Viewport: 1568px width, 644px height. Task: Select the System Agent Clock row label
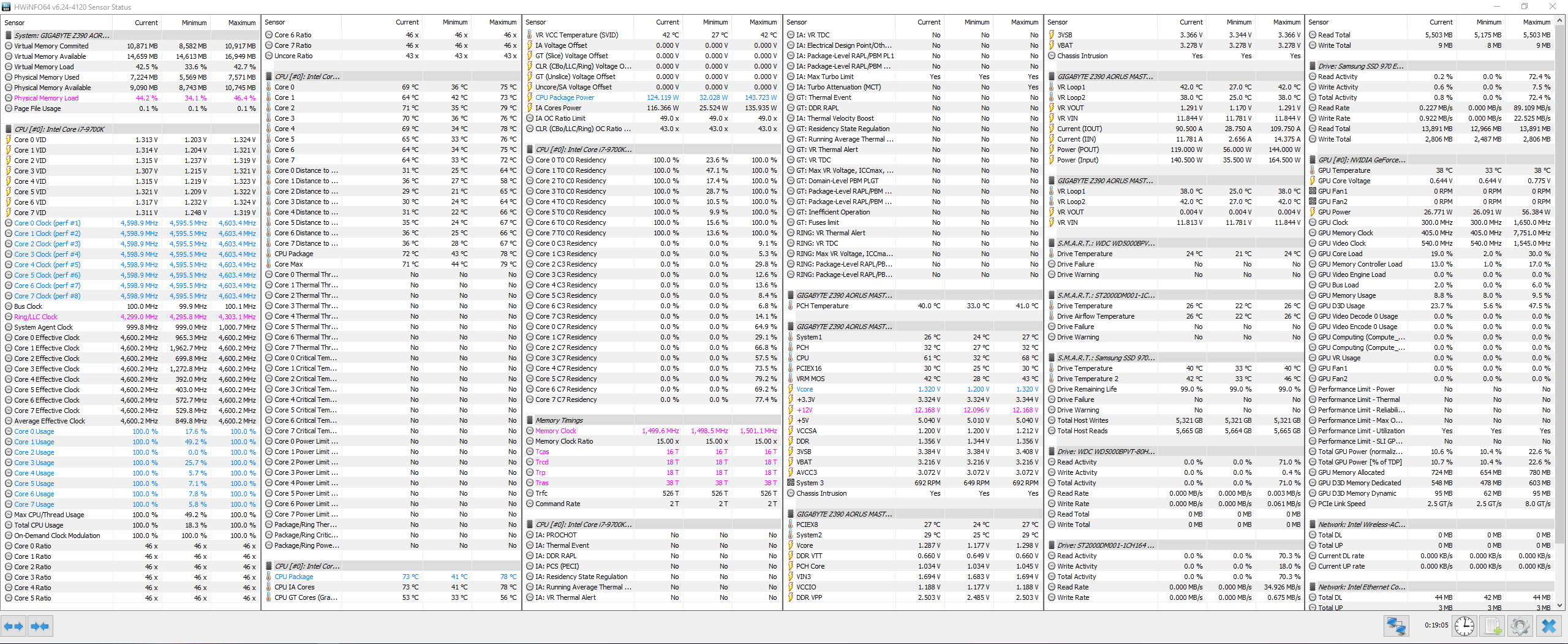[x=43, y=327]
